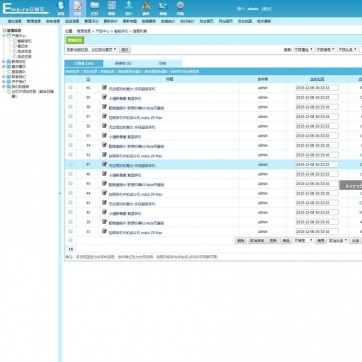Expand the second collapsed folder in sidebar tree

coord(4,66)
